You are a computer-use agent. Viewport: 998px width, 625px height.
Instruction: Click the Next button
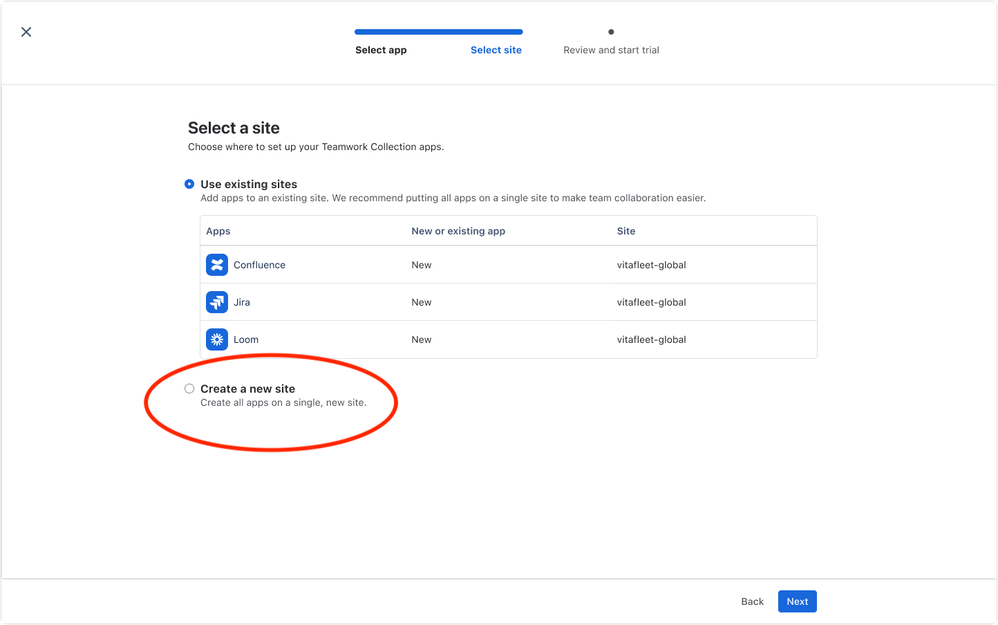[797, 601]
